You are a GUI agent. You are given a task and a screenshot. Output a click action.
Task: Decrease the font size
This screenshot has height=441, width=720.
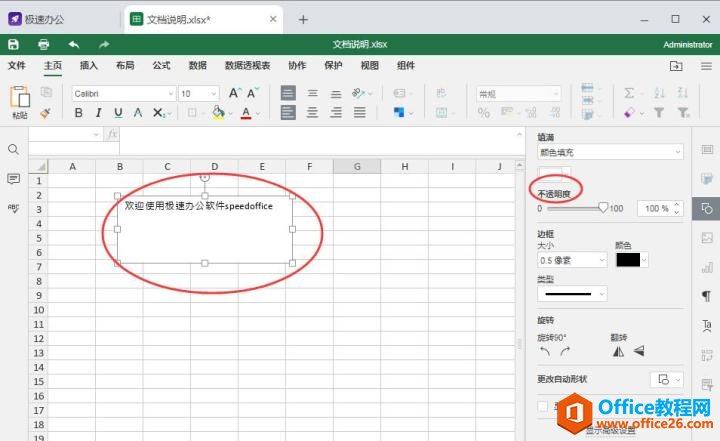click(x=253, y=93)
